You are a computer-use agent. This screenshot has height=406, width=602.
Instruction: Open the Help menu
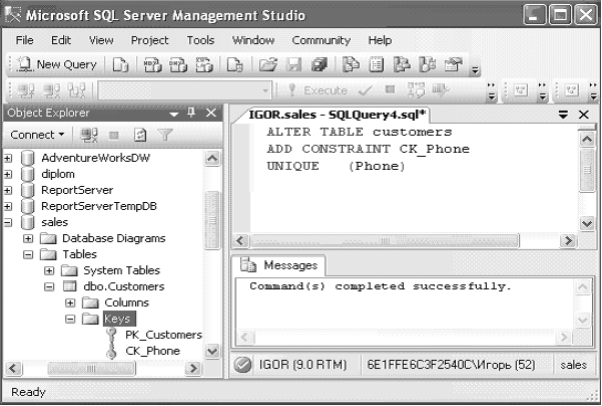tap(380, 40)
